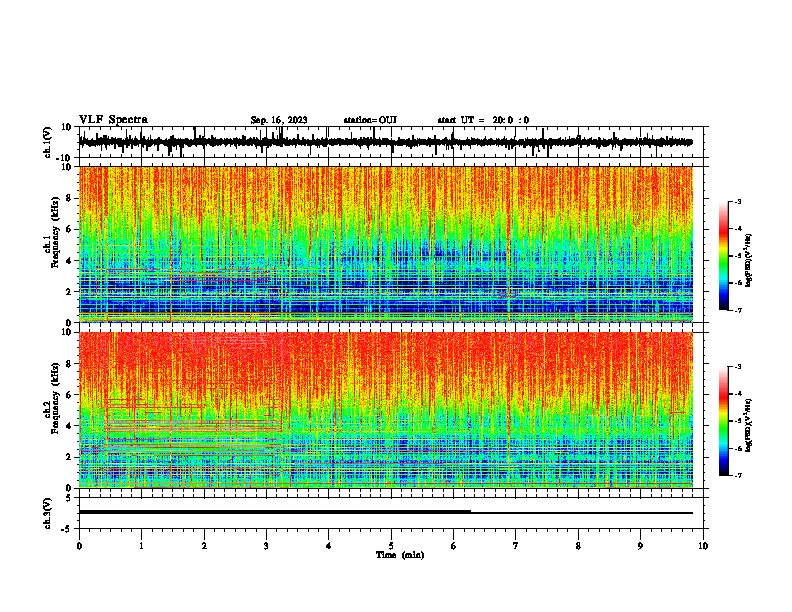The width and height of the screenshot is (792, 612).
Task: Click time axis tick label "4"
Action: coord(329,546)
